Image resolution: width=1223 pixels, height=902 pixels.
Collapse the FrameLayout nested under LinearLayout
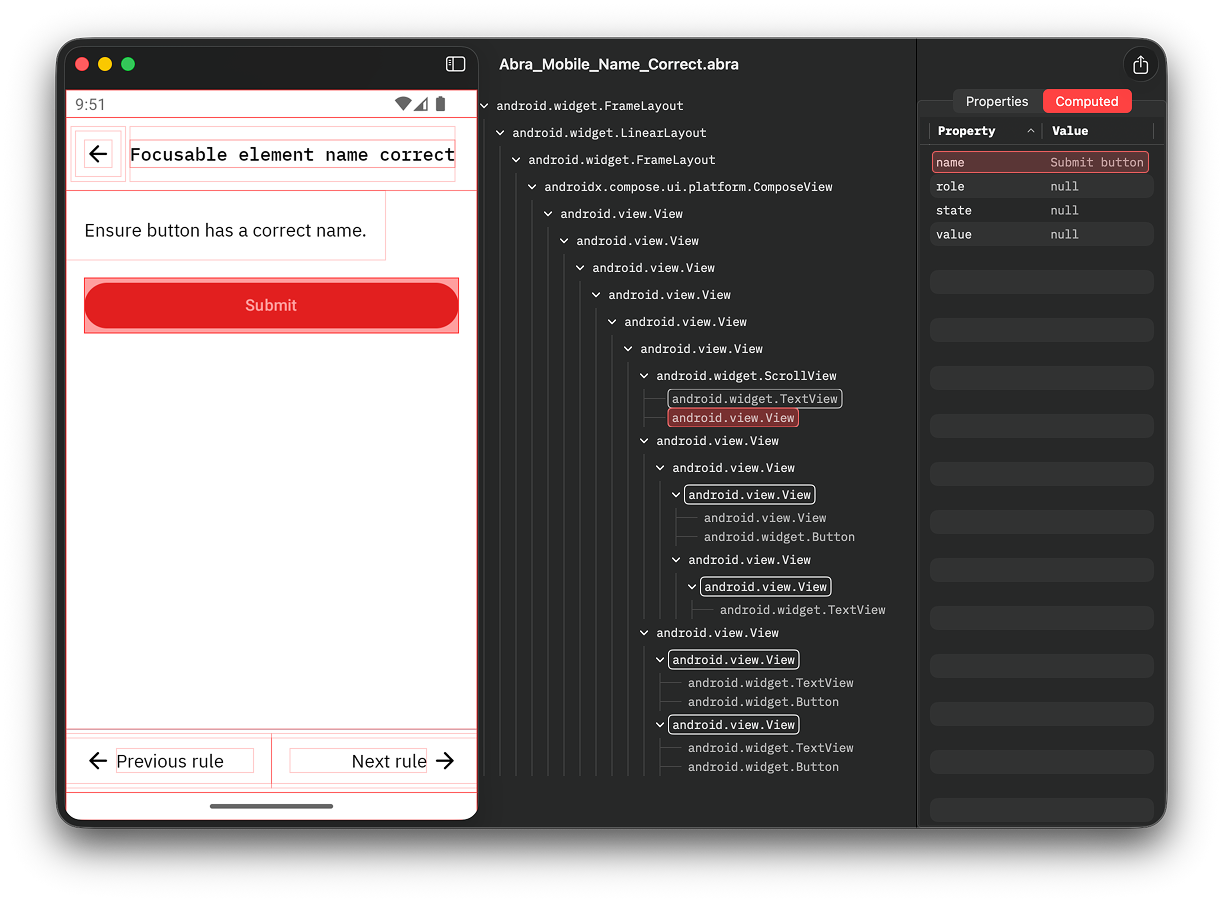tap(516, 159)
